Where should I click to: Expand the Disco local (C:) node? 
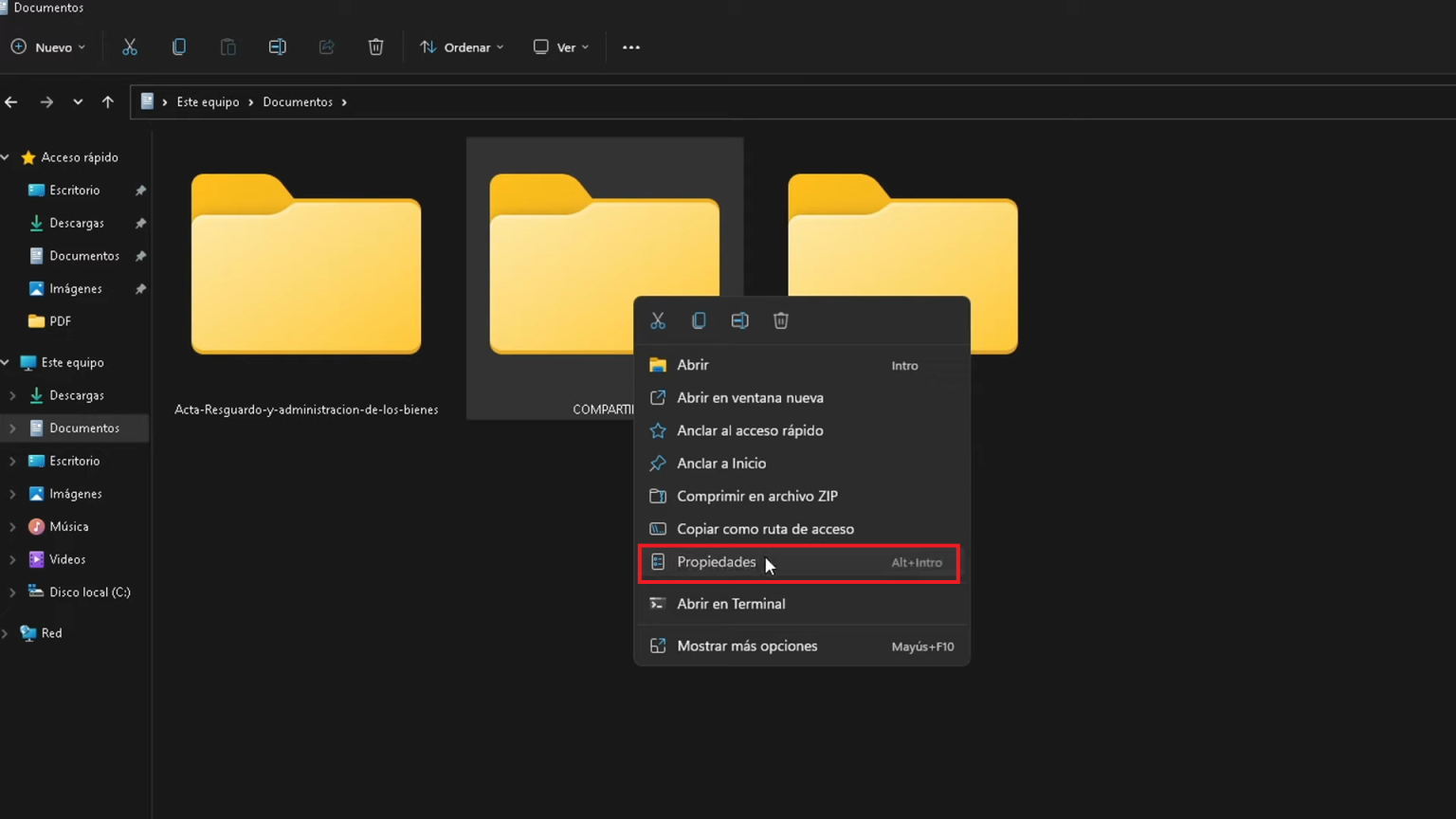point(12,592)
